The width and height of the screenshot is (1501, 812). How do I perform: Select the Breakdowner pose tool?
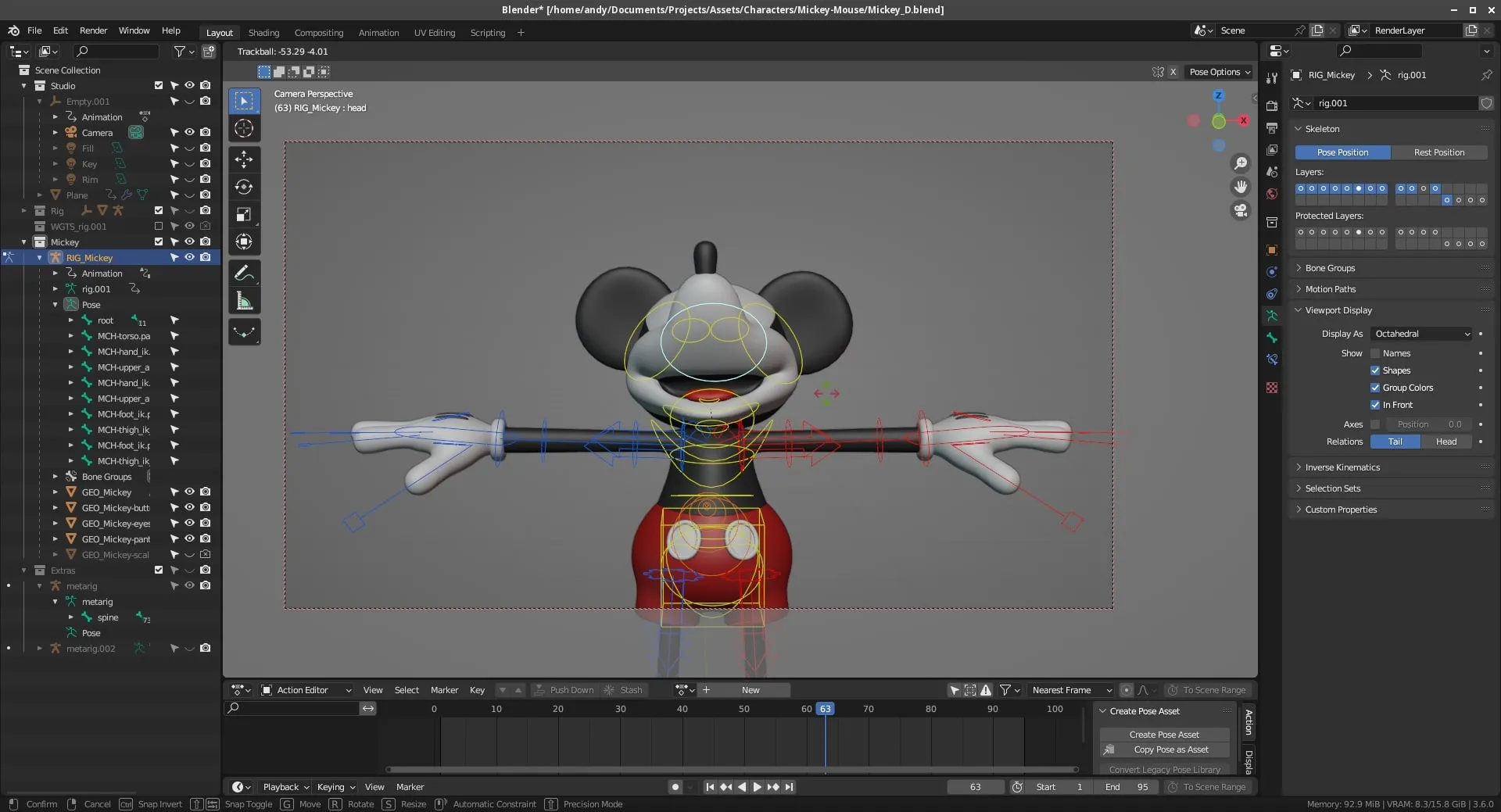click(x=244, y=332)
